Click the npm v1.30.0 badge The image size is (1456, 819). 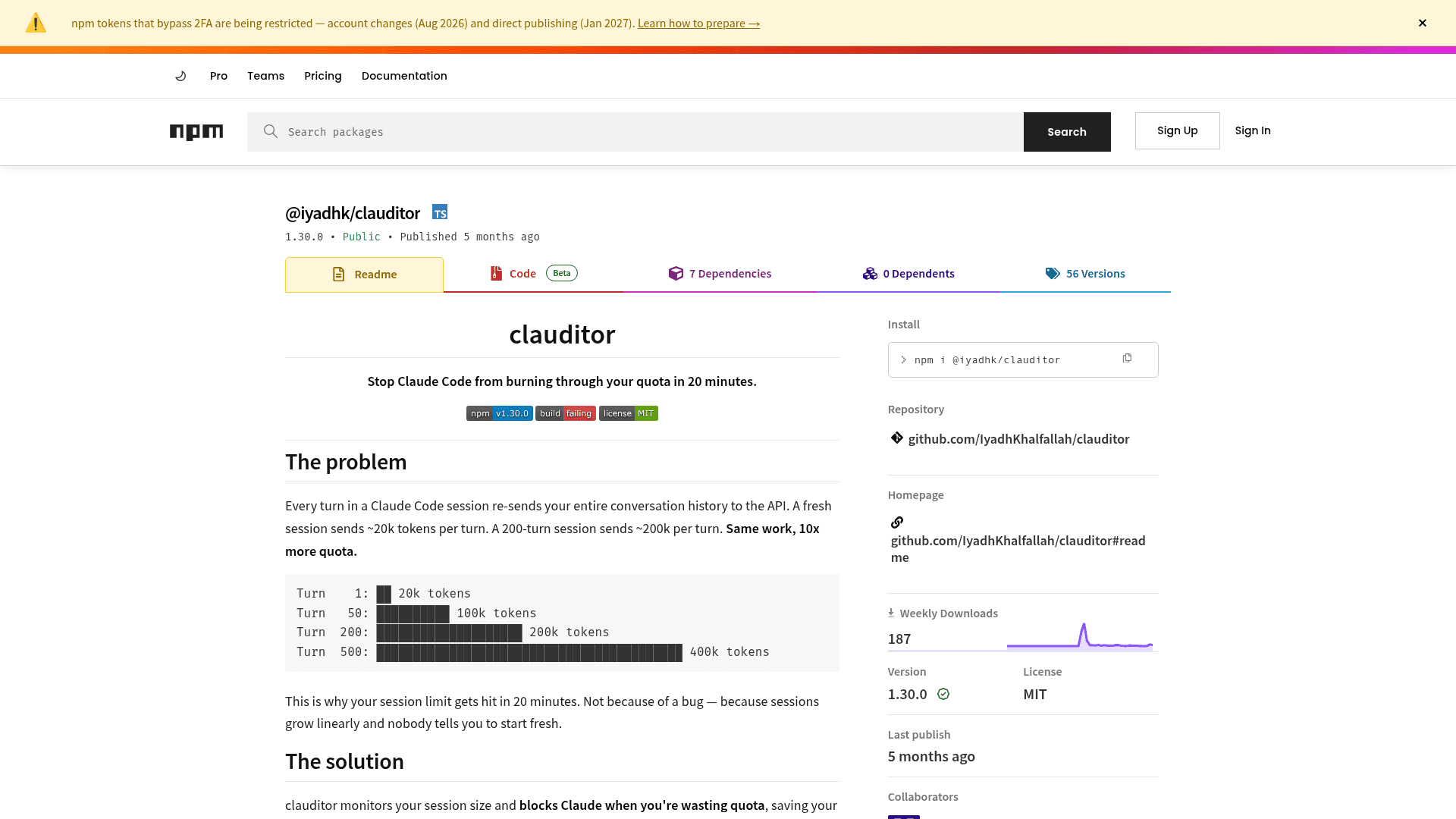click(x=499, y=413)
